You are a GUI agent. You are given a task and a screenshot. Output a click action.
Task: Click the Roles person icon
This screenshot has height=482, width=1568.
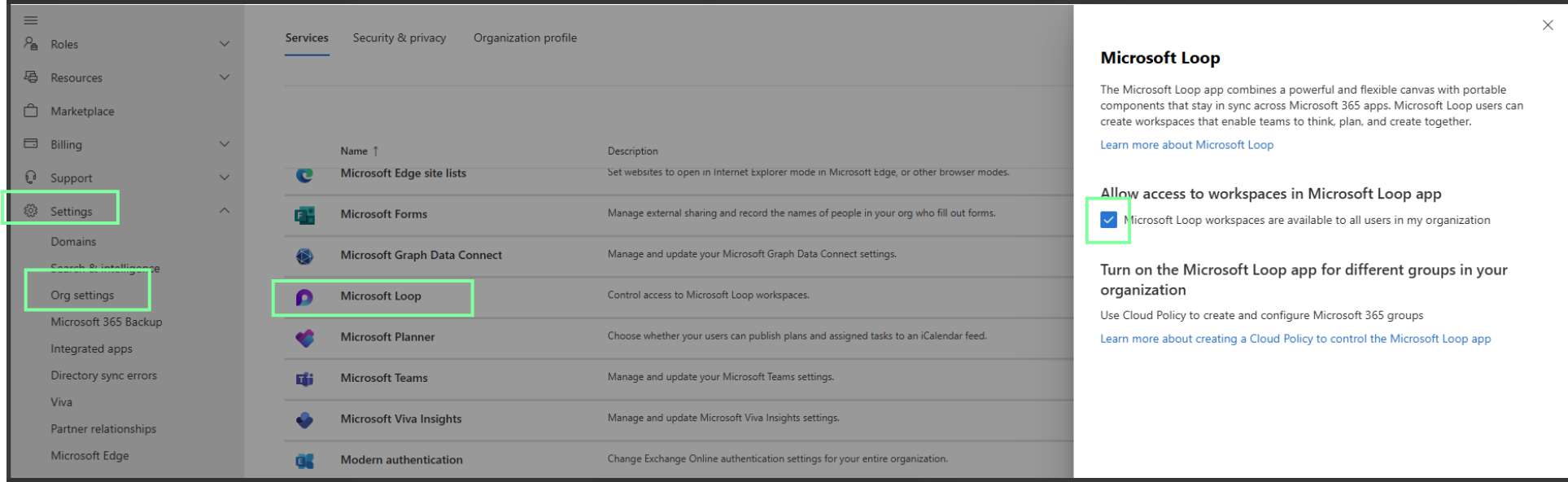[31, 44]
